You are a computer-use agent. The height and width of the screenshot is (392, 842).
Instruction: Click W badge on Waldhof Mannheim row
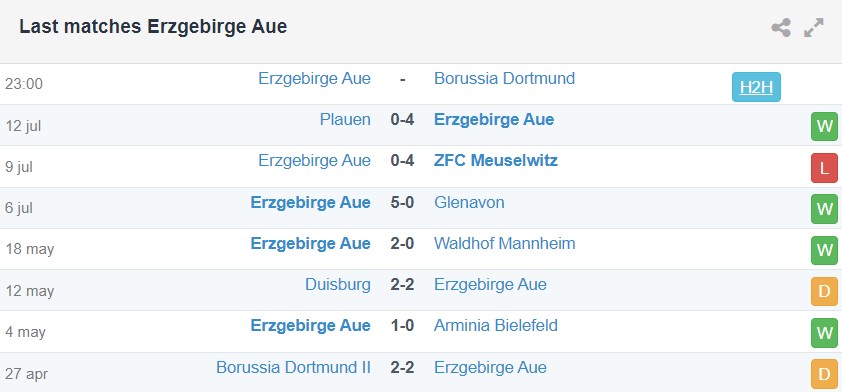click(x=824, y=251)
